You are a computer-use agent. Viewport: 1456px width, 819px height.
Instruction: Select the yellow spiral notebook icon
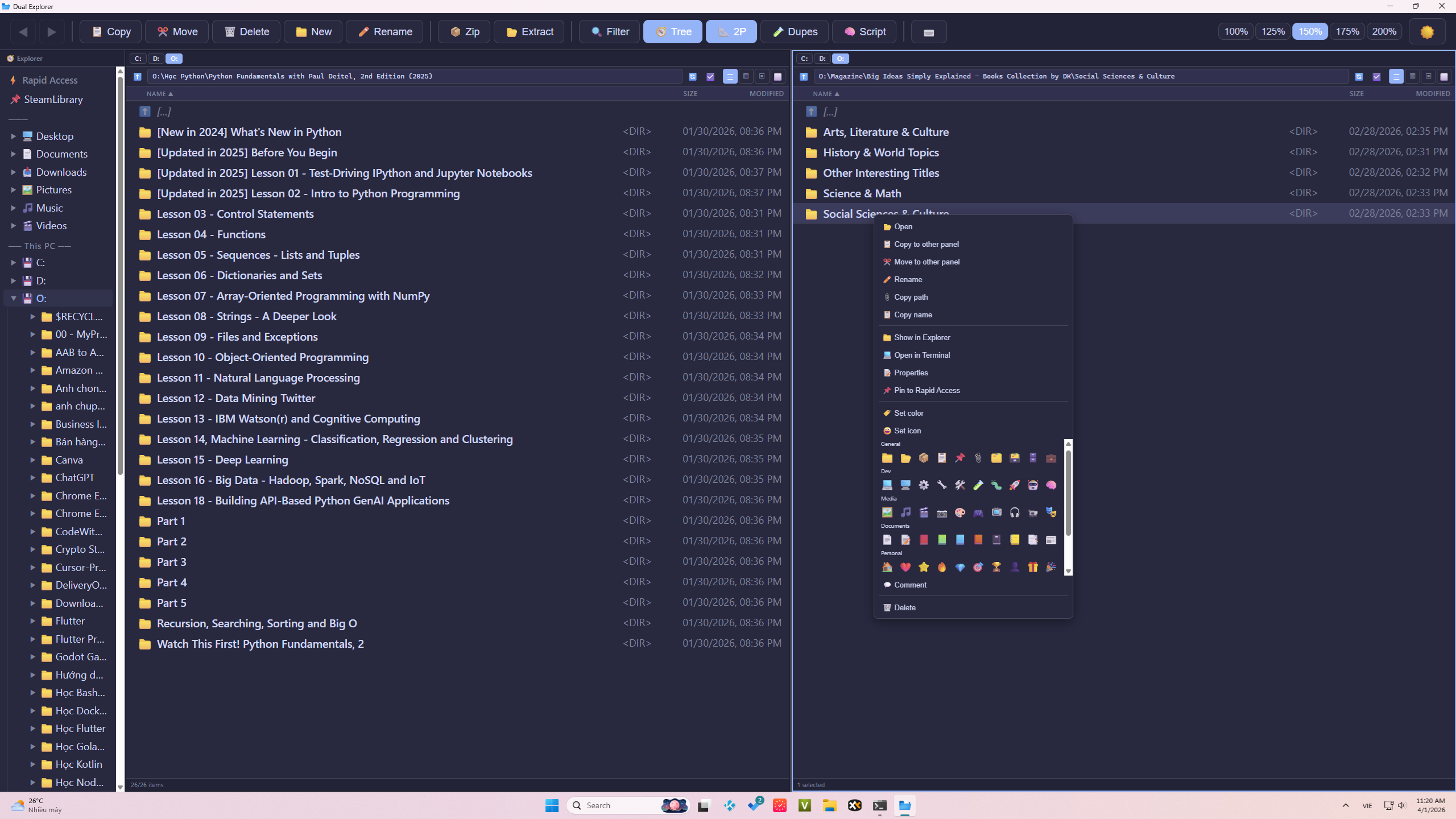click(1015, 540)
